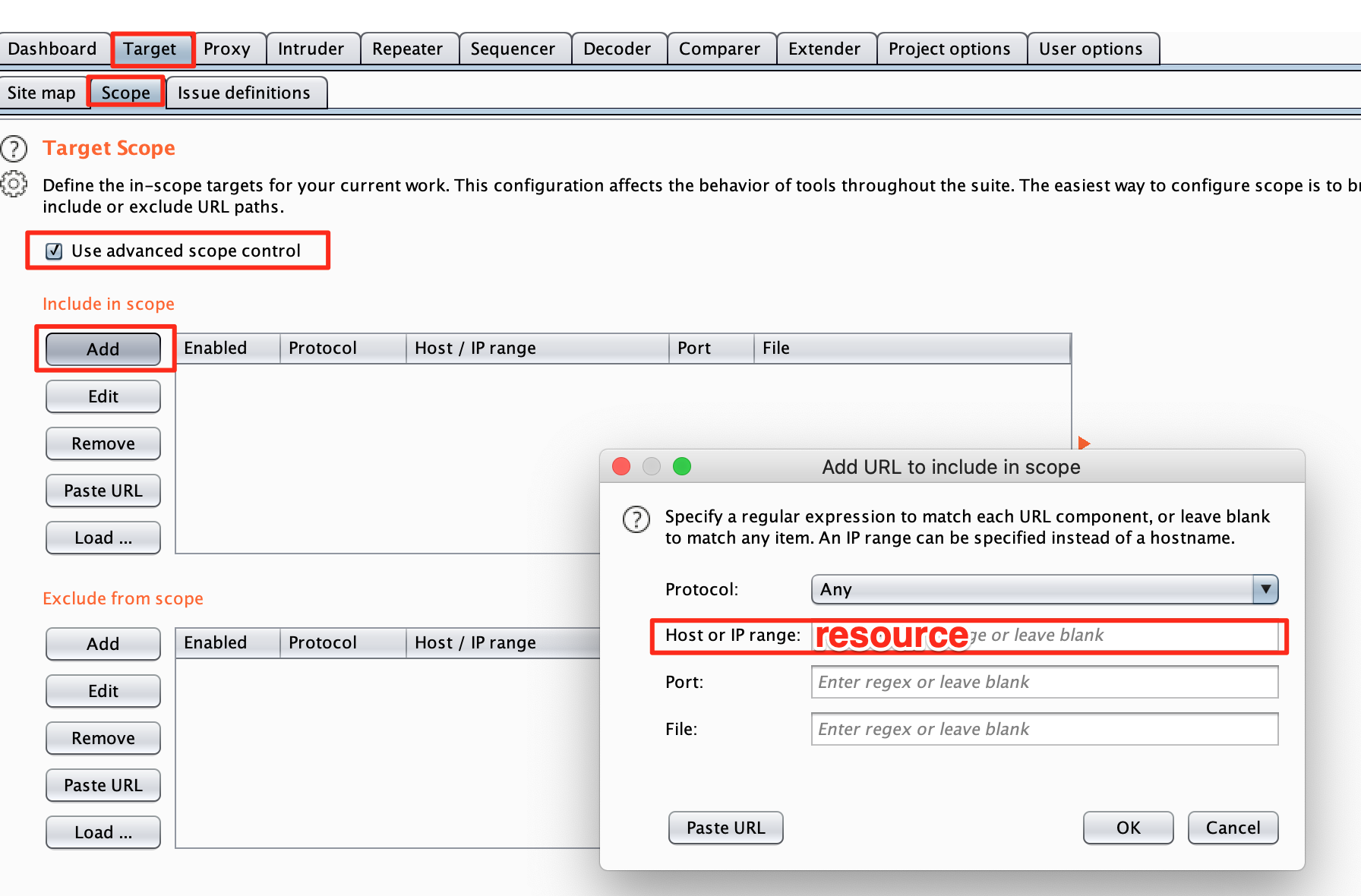Open the Site map sub-tab
The height and width of the screenshot is (896, 1361).
(42, 93)
